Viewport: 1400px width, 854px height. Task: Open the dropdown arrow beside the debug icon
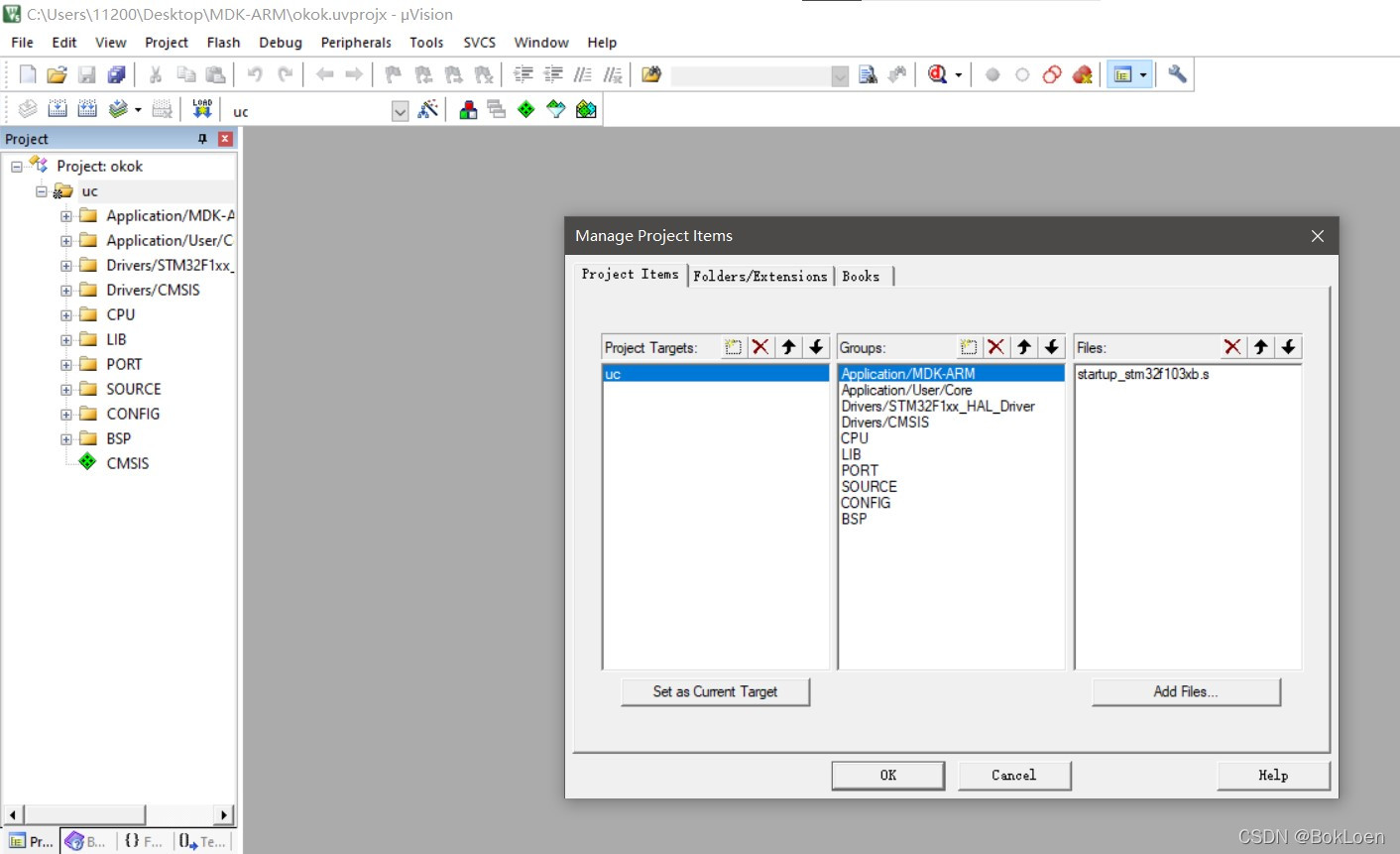958,75
